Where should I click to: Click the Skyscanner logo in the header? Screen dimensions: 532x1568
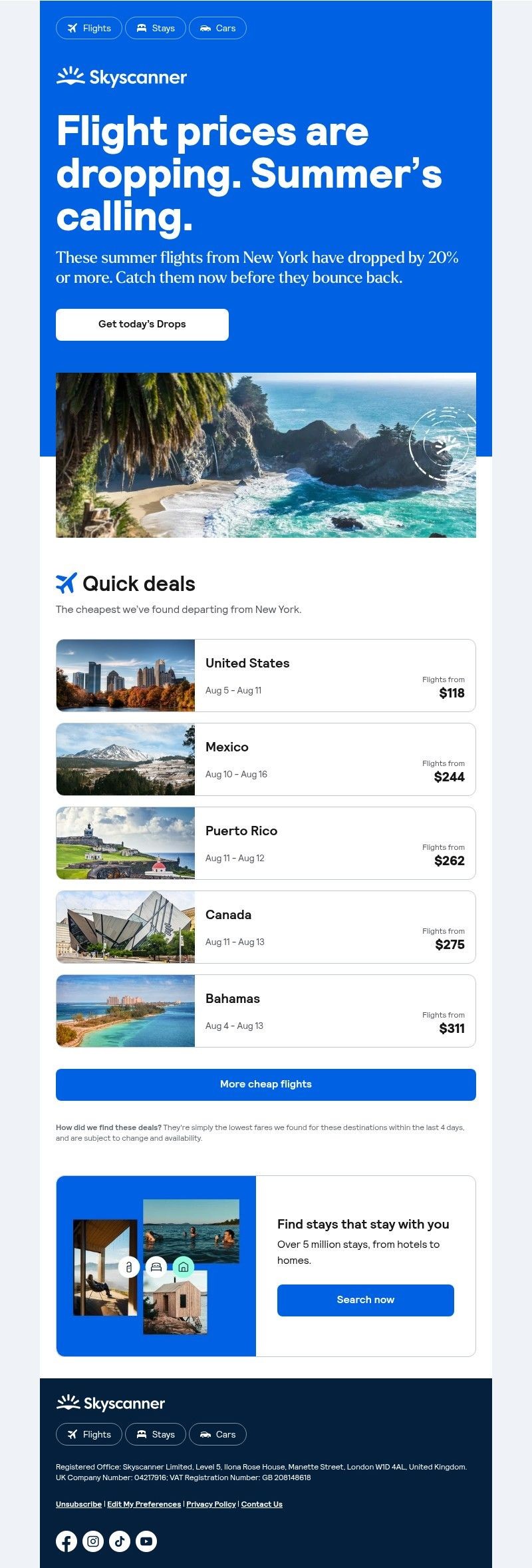[122, 77]
